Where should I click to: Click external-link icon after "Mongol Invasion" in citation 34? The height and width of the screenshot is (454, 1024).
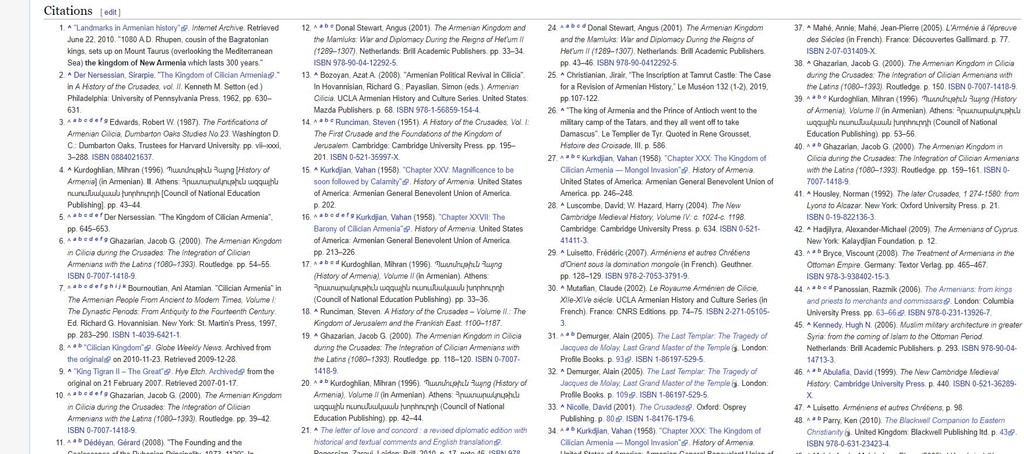685,443
